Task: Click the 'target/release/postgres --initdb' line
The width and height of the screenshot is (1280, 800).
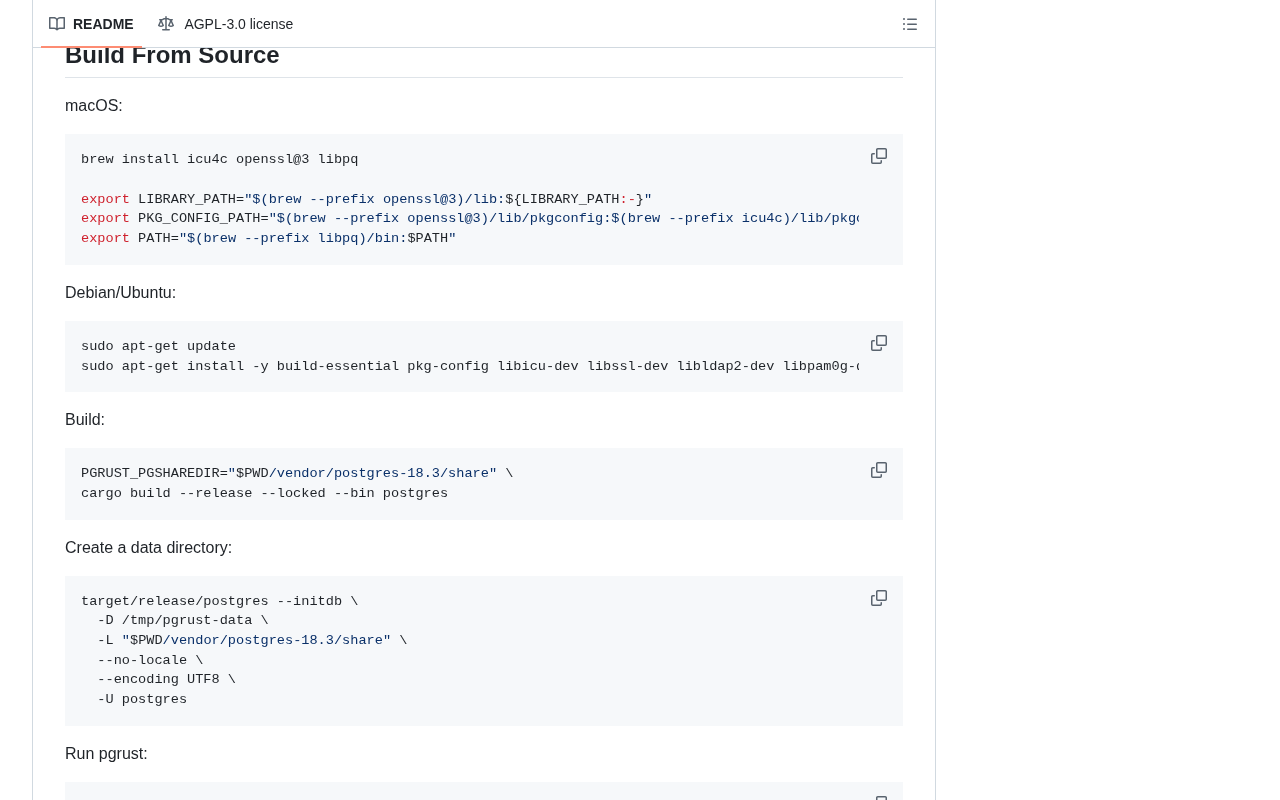Action: point(219,602)
